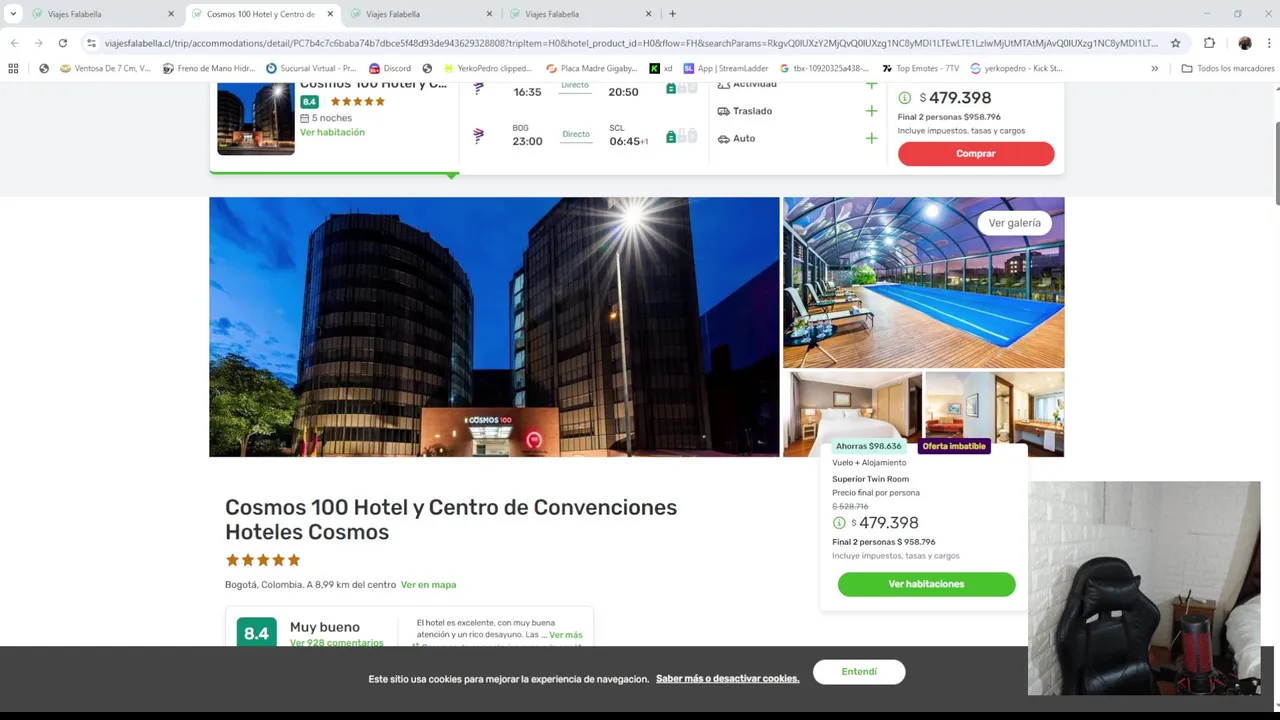Viewport: 1280px width, 720px height.
Task: Open the YerkoPedro clipped bookmark
Action: point(487,68)
